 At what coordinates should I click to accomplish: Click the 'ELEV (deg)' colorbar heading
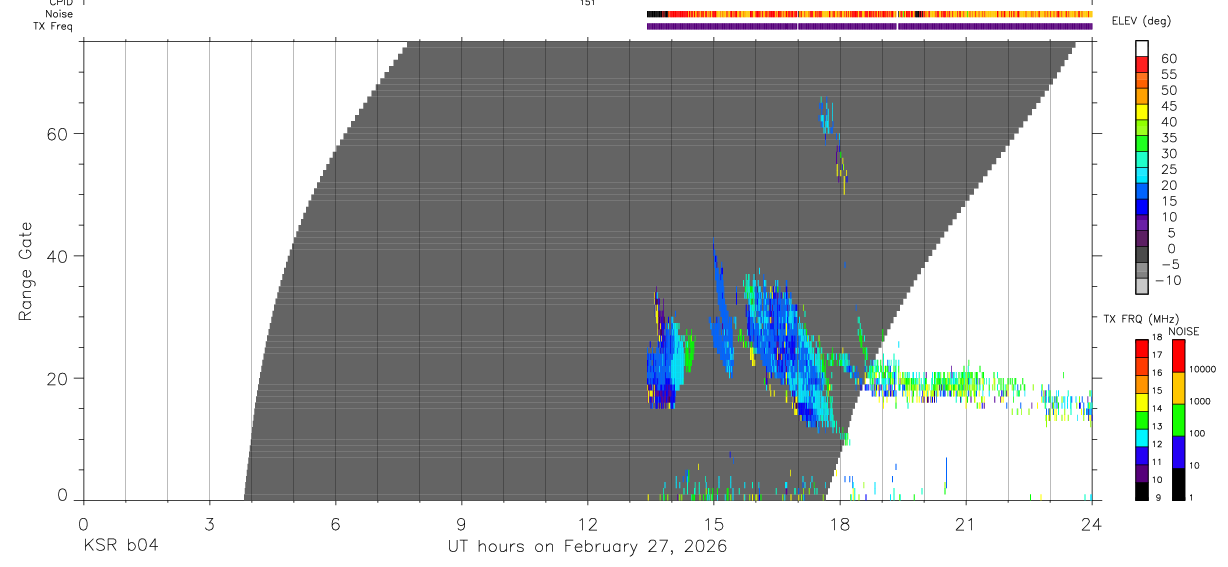(x=1141, y=21)
